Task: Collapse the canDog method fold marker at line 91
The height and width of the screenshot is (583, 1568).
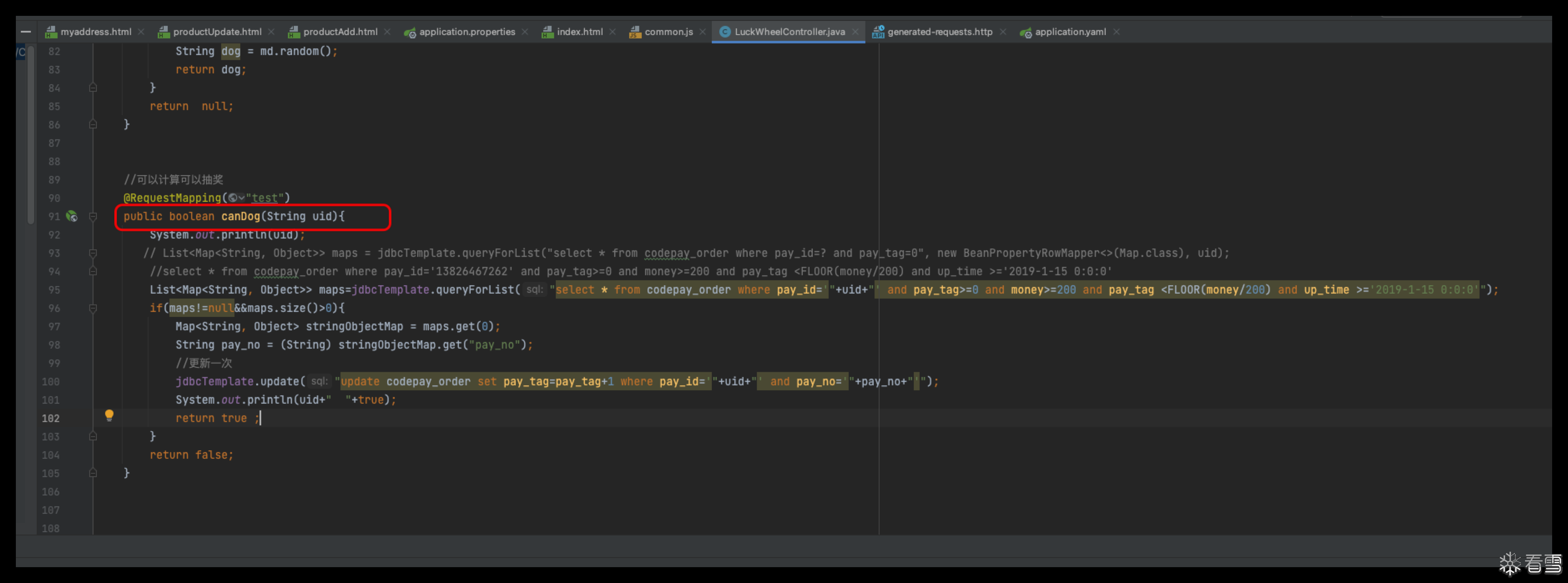Action: [93, 216]
